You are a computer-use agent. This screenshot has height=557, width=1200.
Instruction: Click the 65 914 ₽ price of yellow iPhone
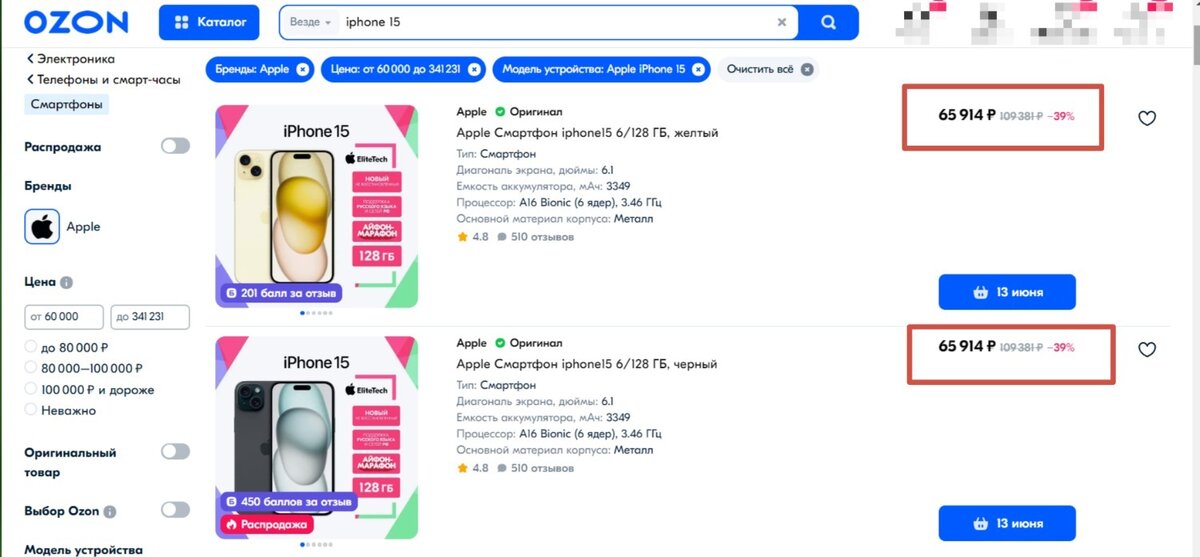coord(966,115)
